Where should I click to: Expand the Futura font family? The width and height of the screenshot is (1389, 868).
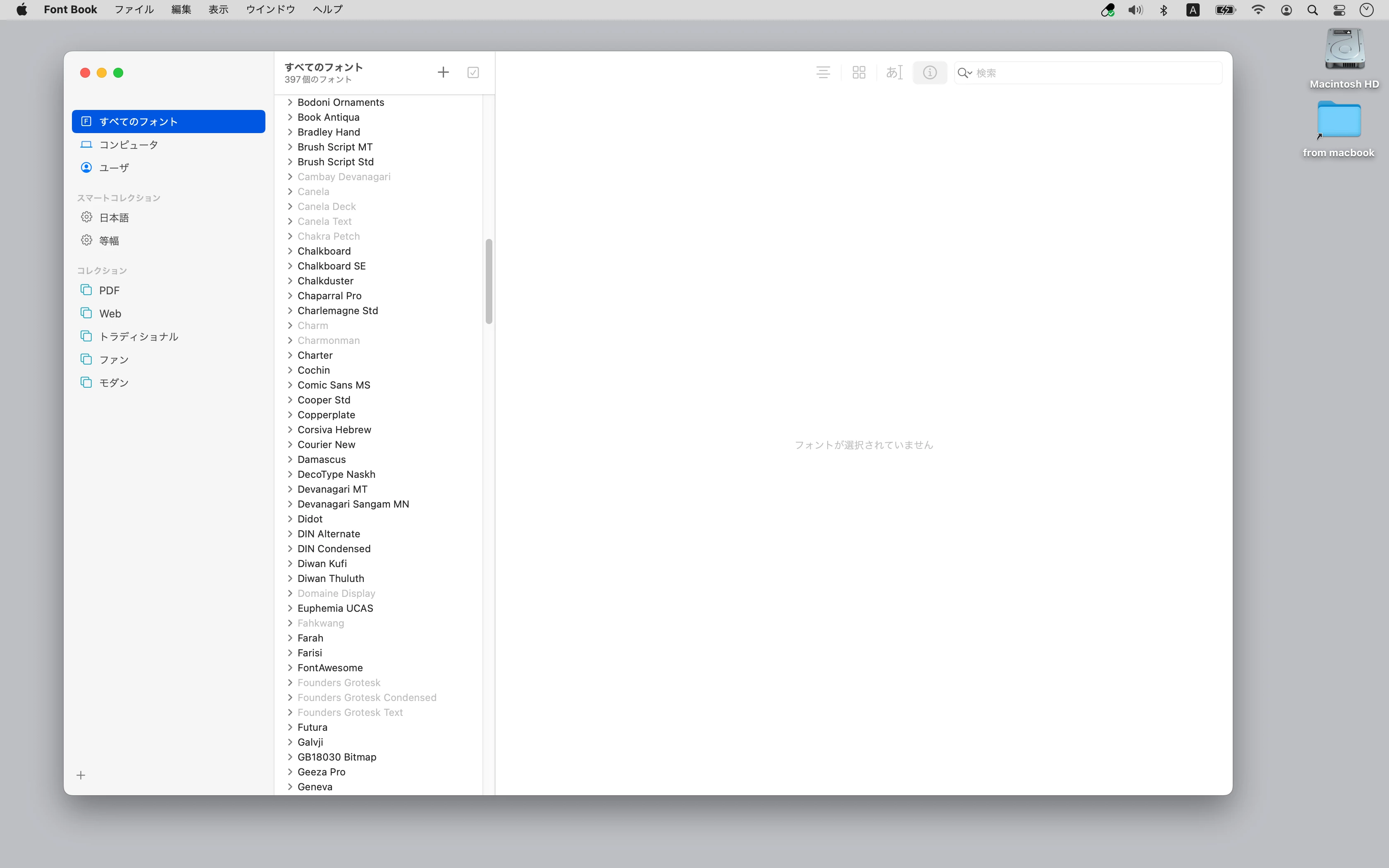click(290, 727)
